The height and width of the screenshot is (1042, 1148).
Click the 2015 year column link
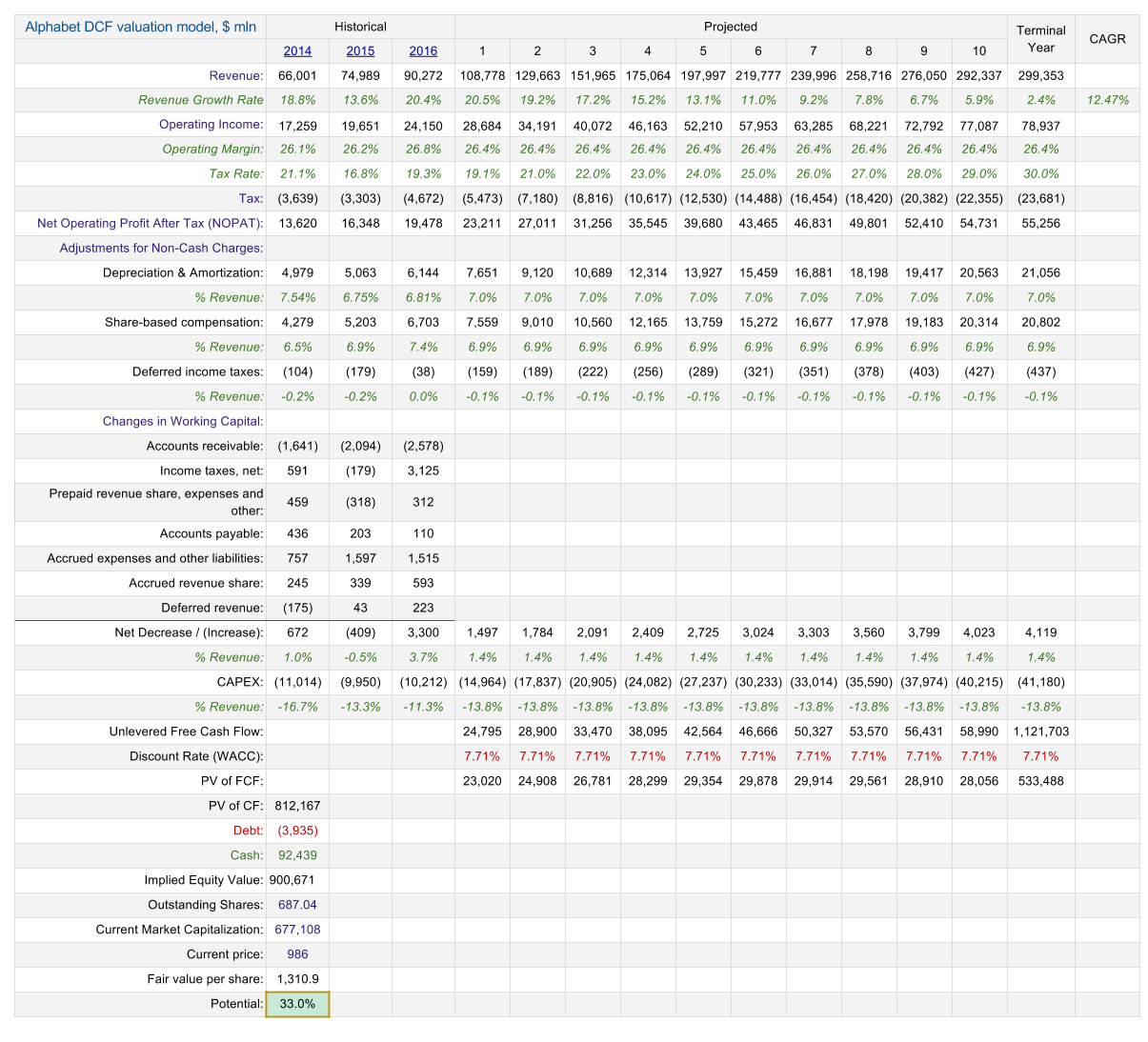(x=360, y=51)
